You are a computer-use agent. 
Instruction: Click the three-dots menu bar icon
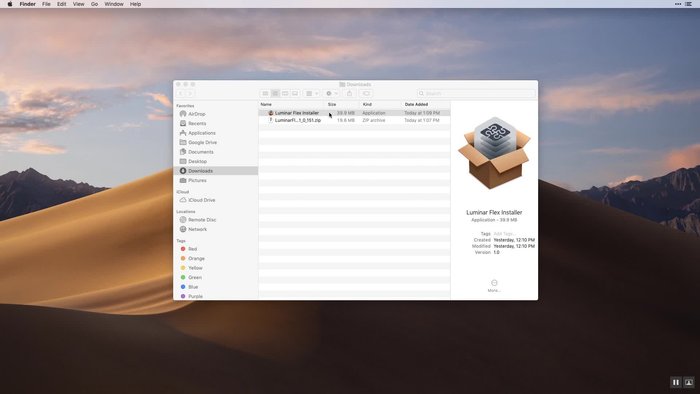point(678,4)
